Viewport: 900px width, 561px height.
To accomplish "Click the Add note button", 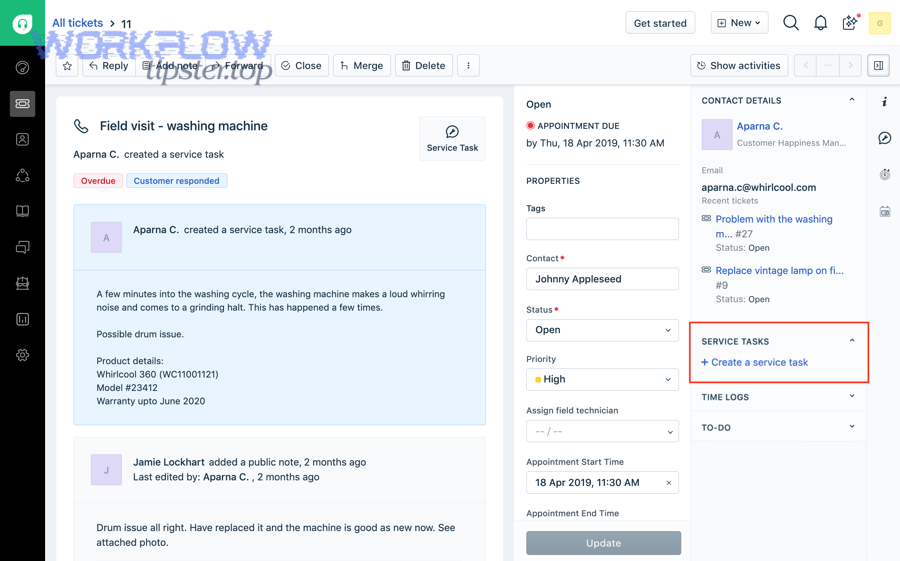I will (x=170, y=66).
